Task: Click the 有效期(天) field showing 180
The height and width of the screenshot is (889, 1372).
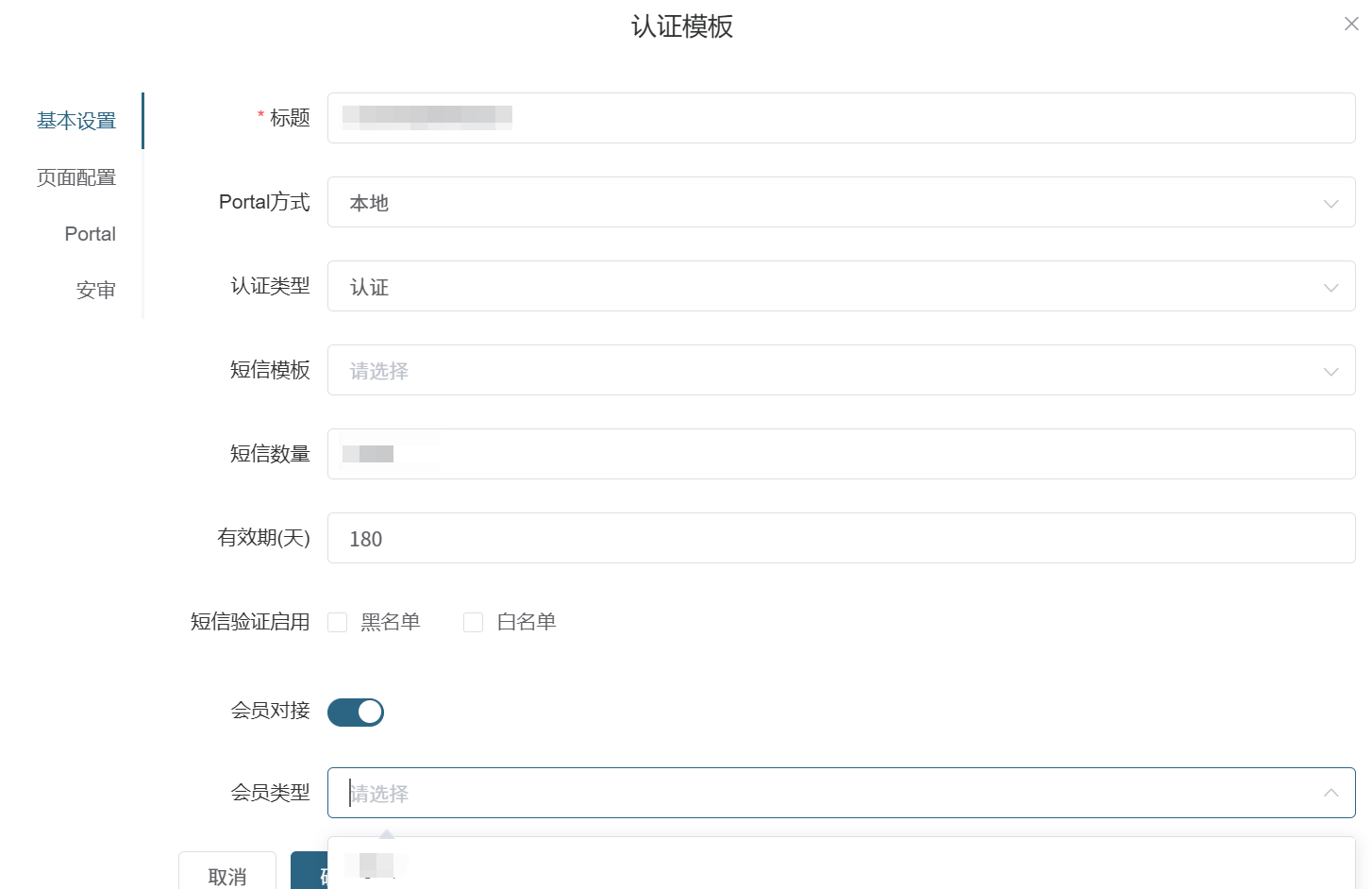Action: pos(840,538)
